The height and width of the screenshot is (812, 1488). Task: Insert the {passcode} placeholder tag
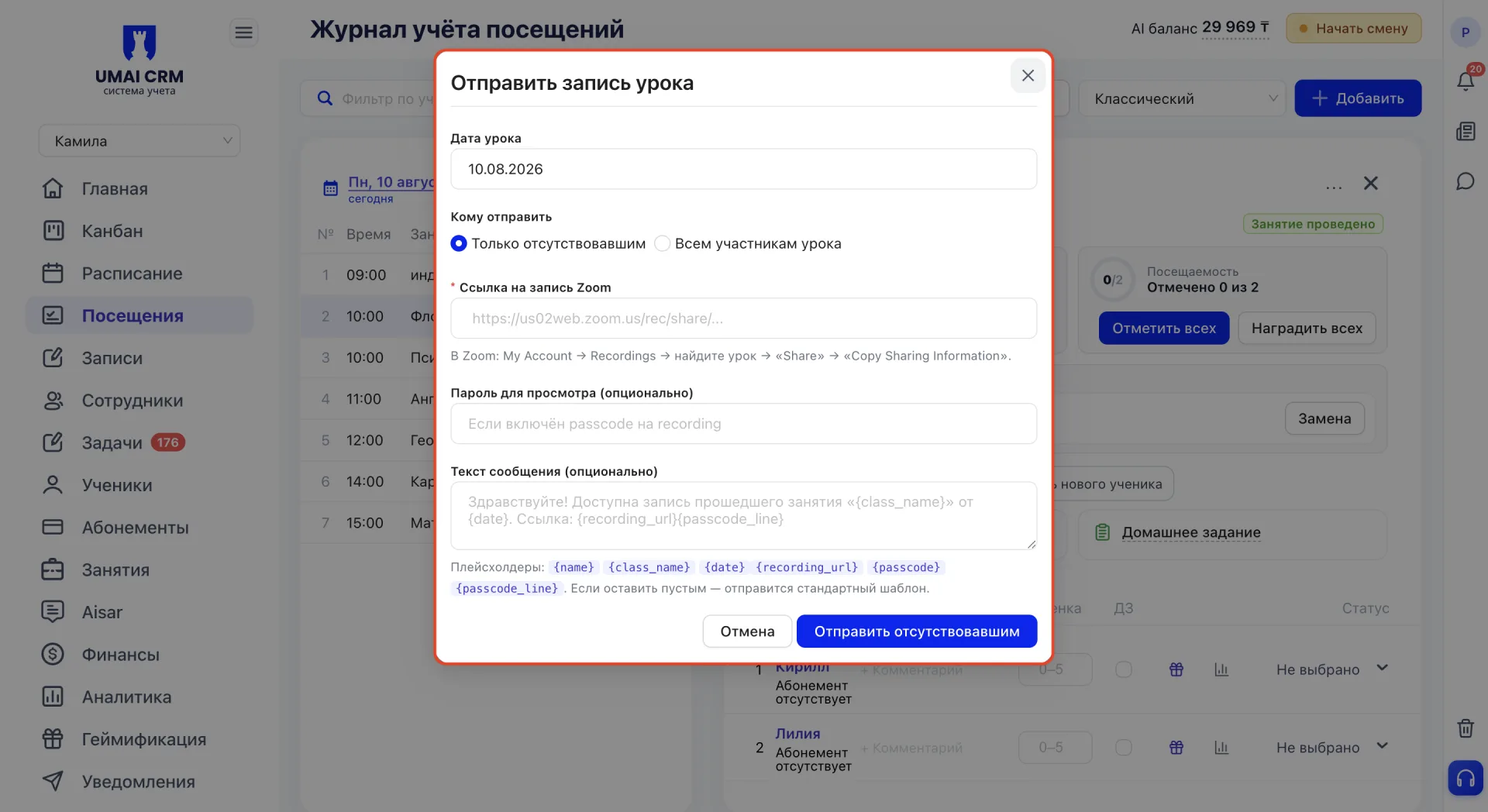(906, 567)
